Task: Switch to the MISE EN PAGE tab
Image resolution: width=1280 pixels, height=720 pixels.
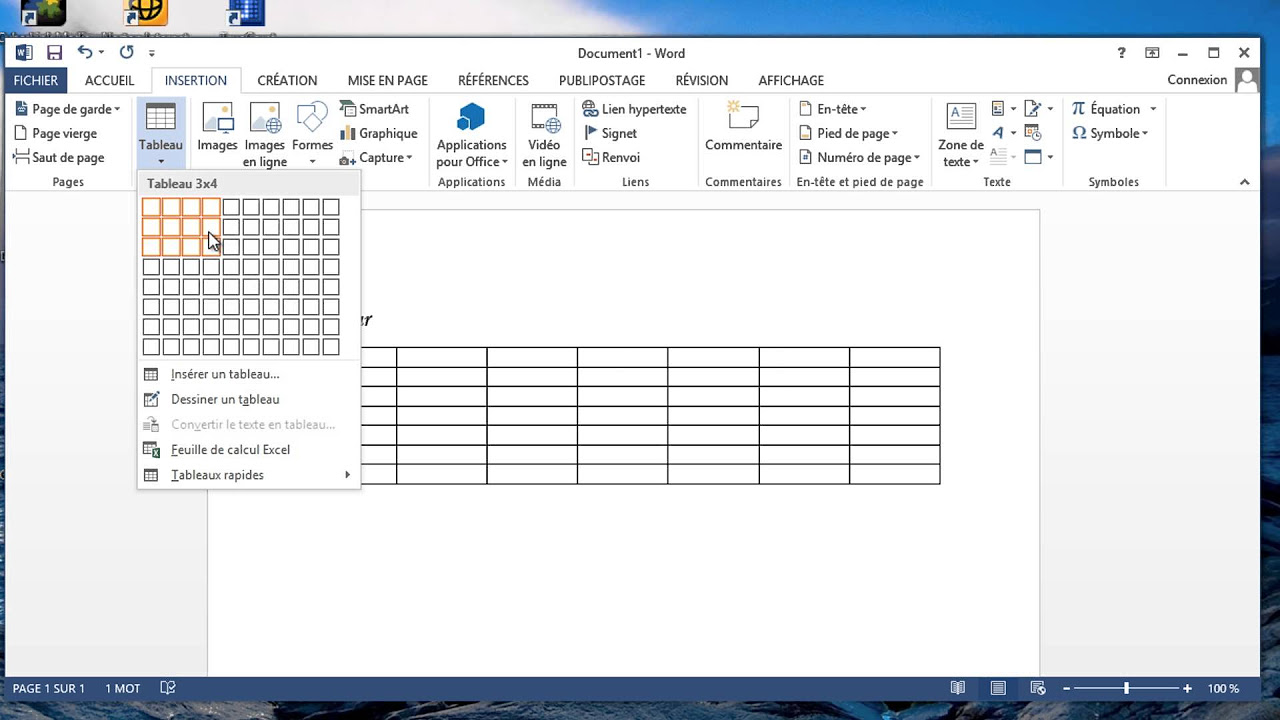Action: coord(387,80)
